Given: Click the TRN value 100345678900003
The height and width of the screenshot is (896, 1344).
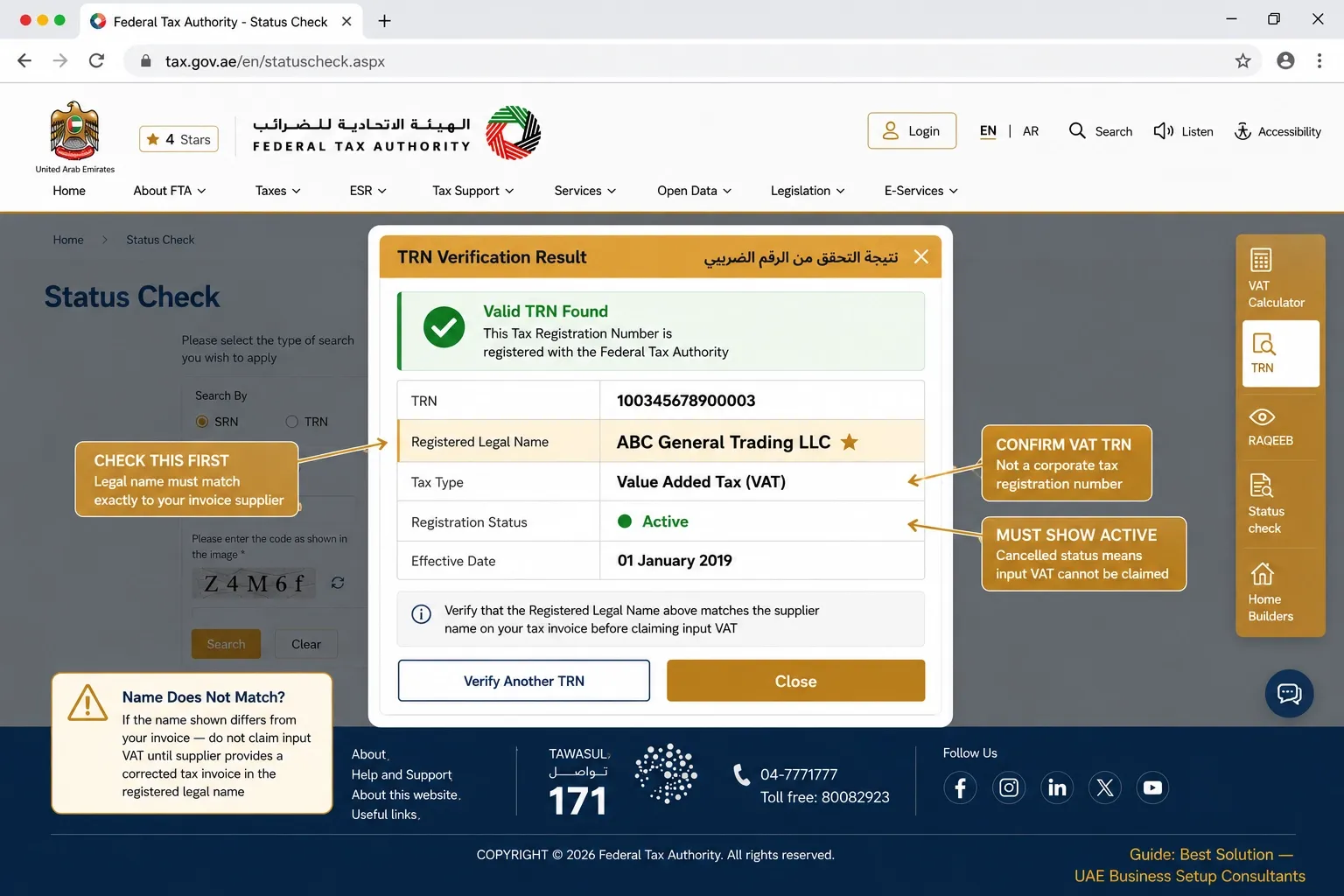Looking at the screenshot, I should tap(686, 401).
